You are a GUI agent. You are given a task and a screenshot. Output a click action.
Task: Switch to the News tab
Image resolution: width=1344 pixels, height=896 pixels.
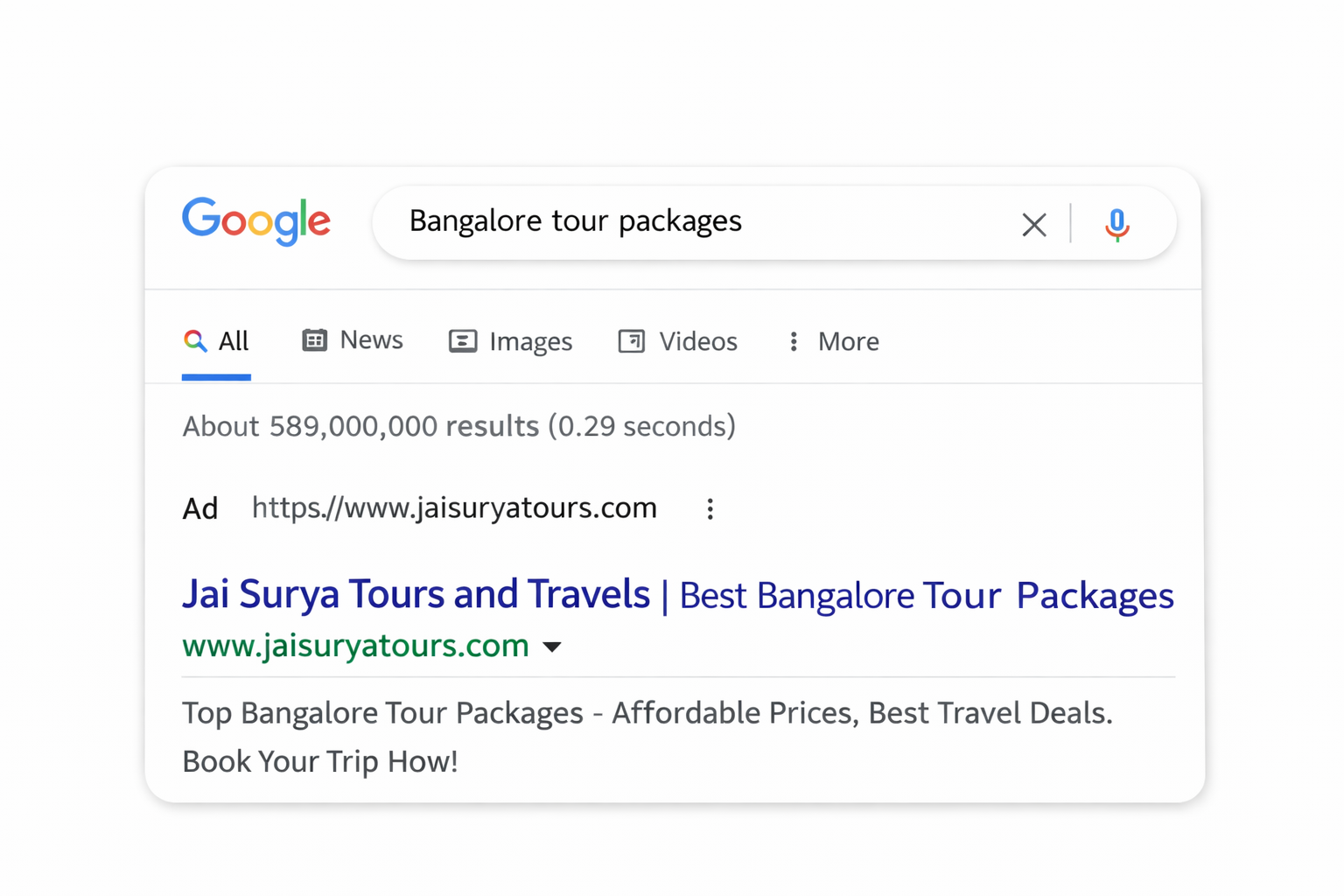pos(371,339)
